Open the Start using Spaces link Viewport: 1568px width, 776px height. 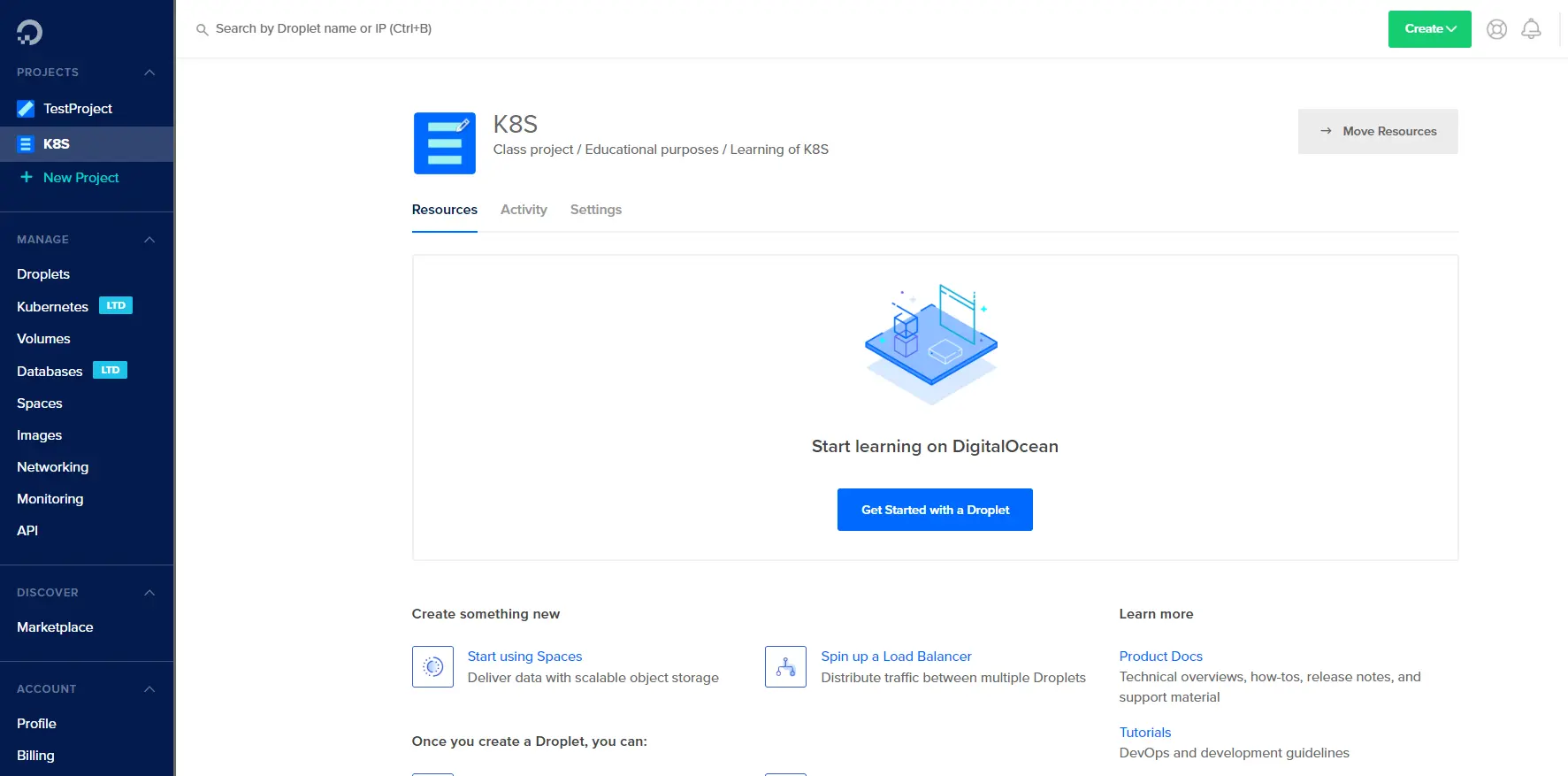point(525,657)
